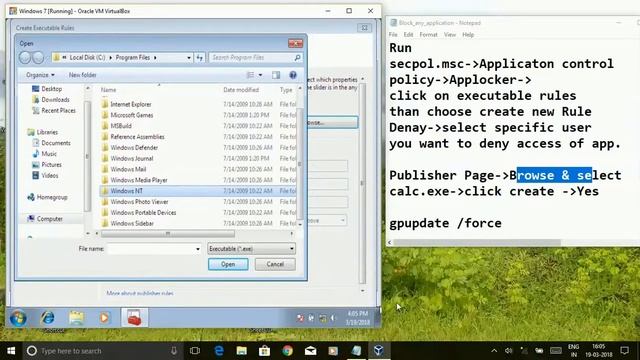
Task: Open More about publisher rules link
Action: coord(140,293)
